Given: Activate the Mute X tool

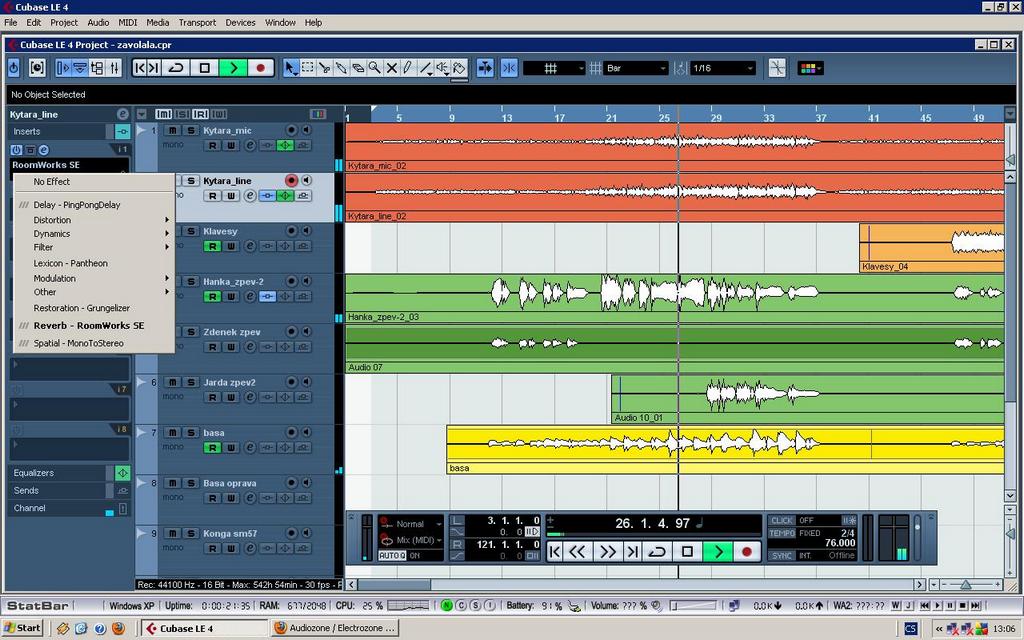Looking at the screenshot, I should [x=392, y=68].
